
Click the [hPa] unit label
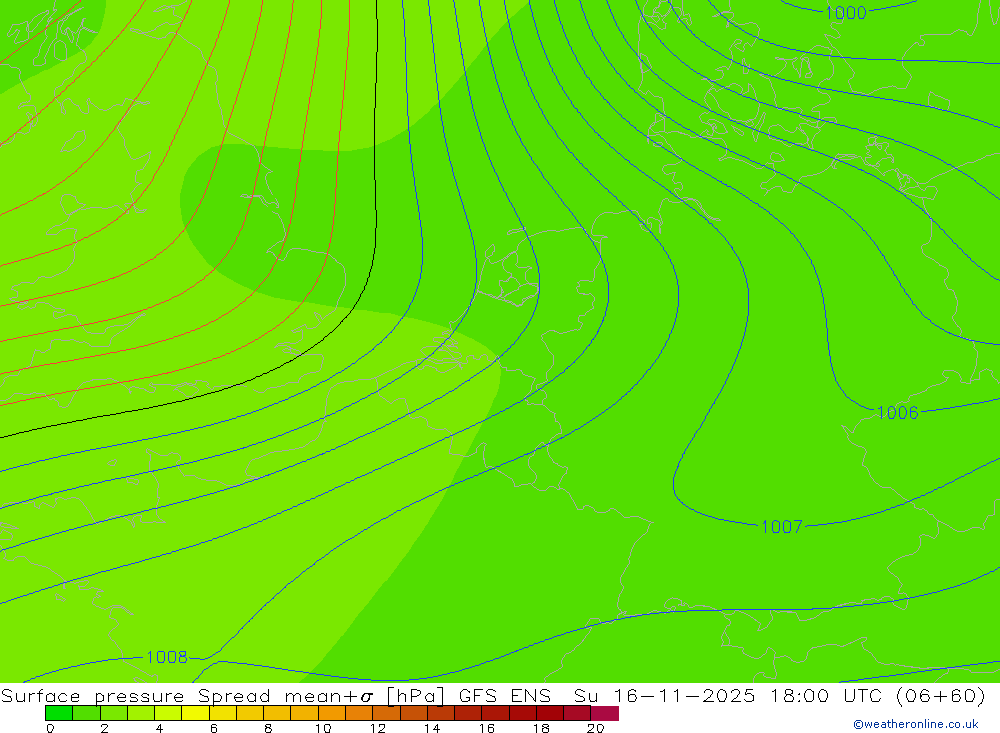tap(415, 695)
